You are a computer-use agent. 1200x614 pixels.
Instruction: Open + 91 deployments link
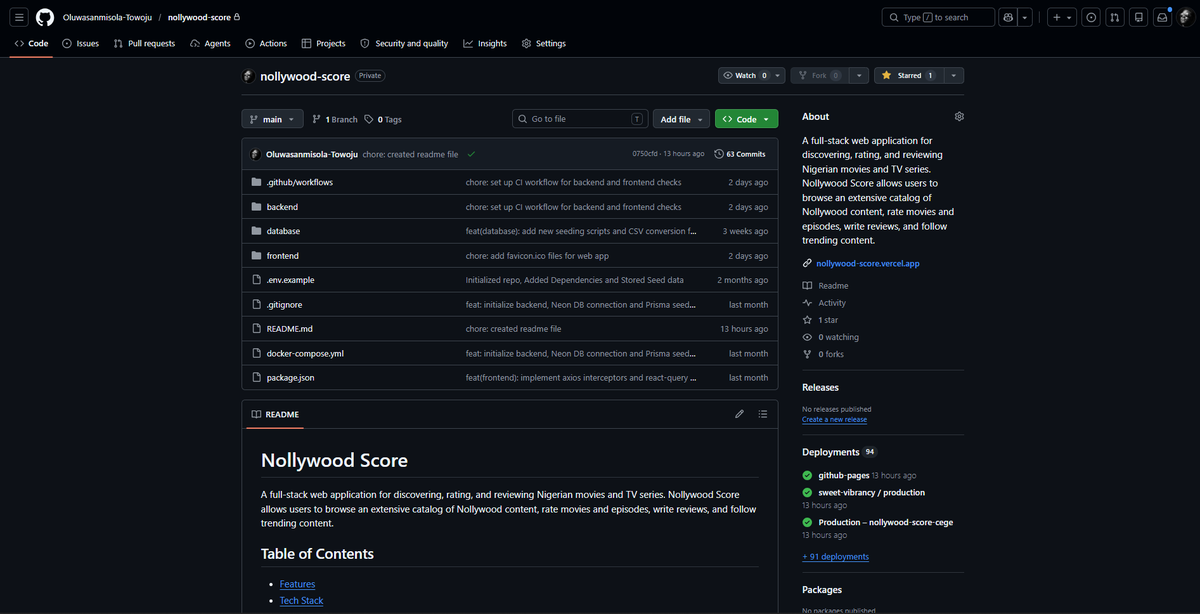[835, 556]
